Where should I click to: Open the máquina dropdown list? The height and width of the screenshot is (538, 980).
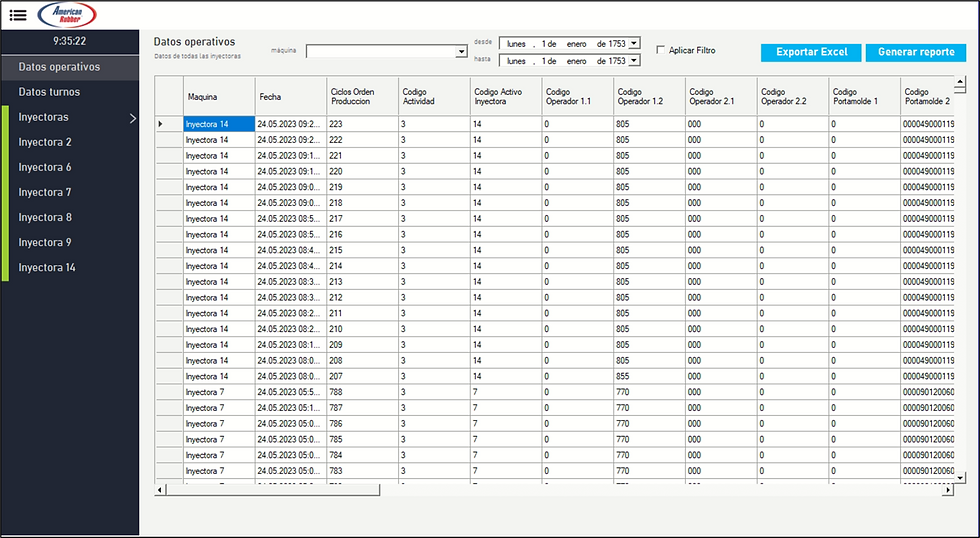pos(461,52)
